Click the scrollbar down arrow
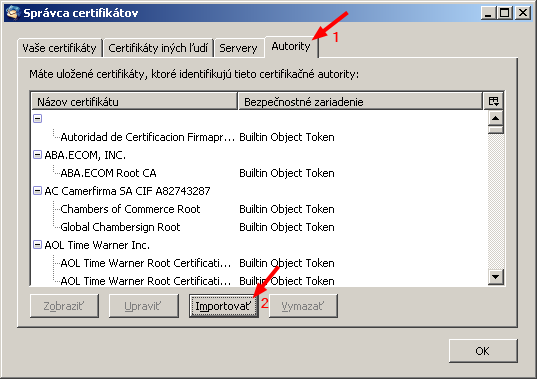 [x=496, y=277]
